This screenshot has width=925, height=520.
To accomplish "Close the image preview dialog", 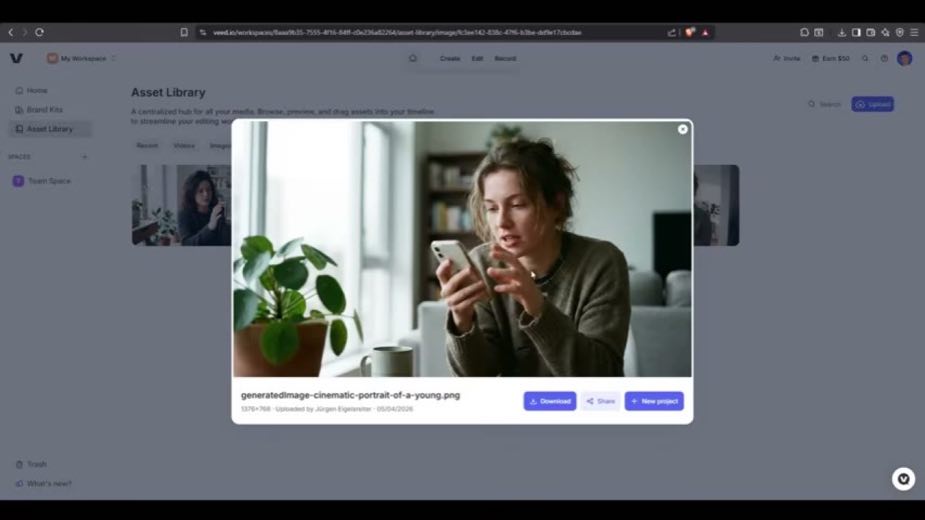I will point(683,129).
